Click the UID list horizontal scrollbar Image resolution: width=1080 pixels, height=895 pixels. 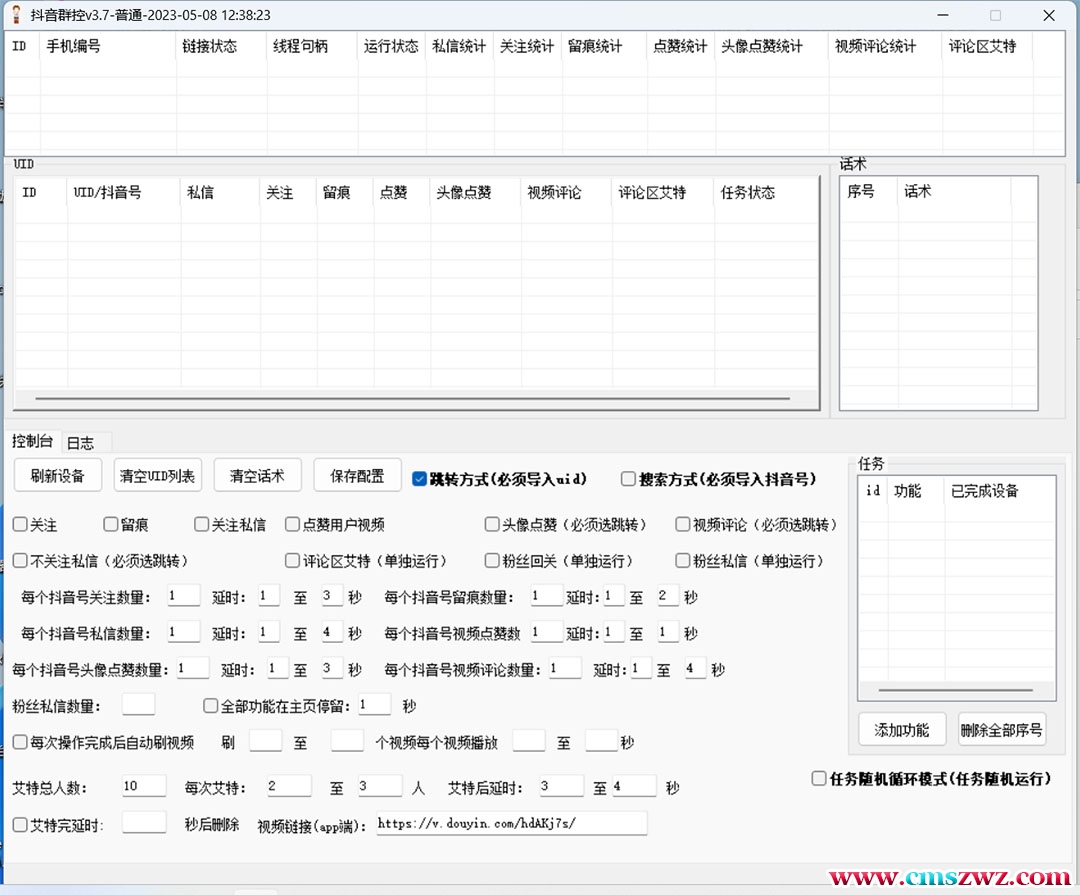click(400, 398)
